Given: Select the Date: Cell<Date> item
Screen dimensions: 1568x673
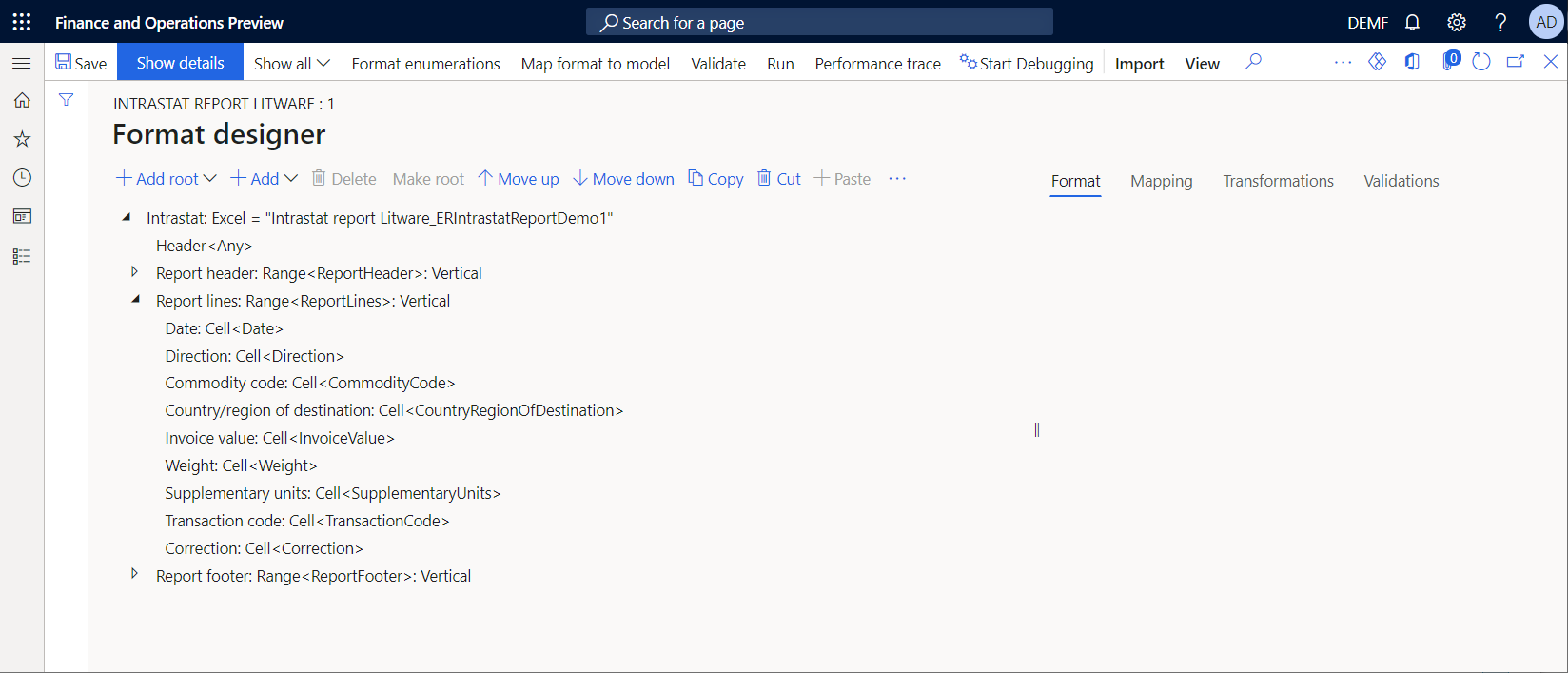Looking at the screenshot, I should 225,328.
